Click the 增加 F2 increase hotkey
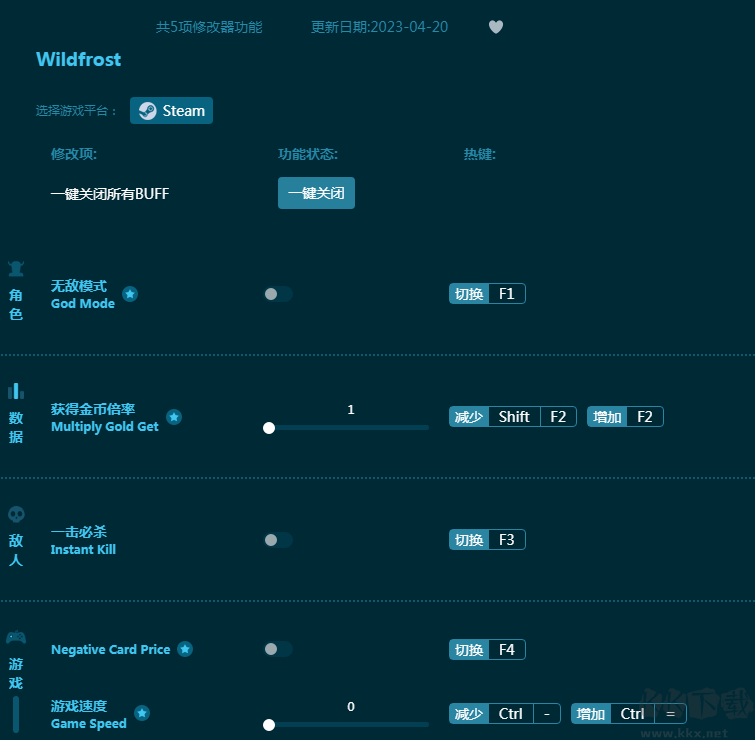 coord(625,416)
